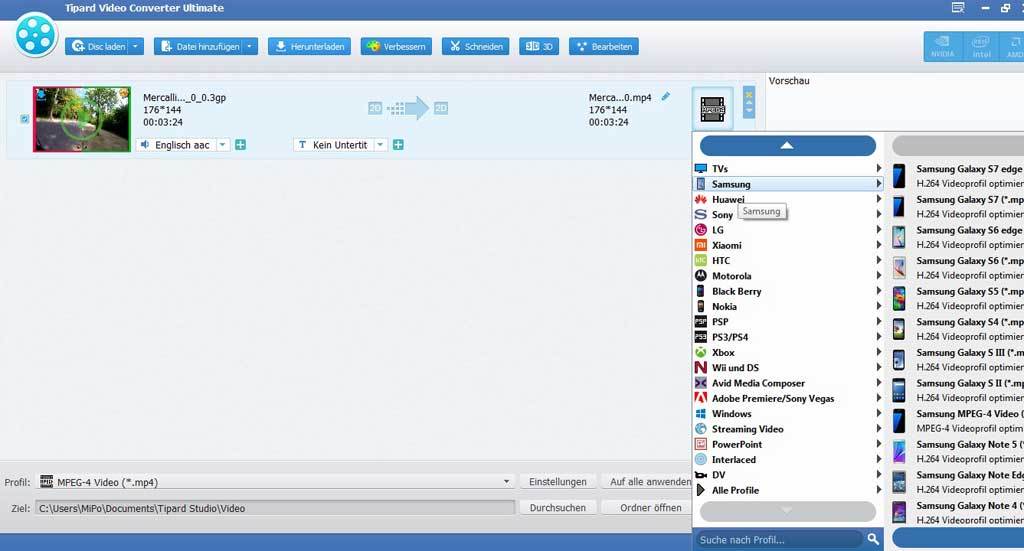Open the Disc laden dropdown arrow
Image resolution: width=1024 pixels, height=551 pixels.
click(136, 46)
